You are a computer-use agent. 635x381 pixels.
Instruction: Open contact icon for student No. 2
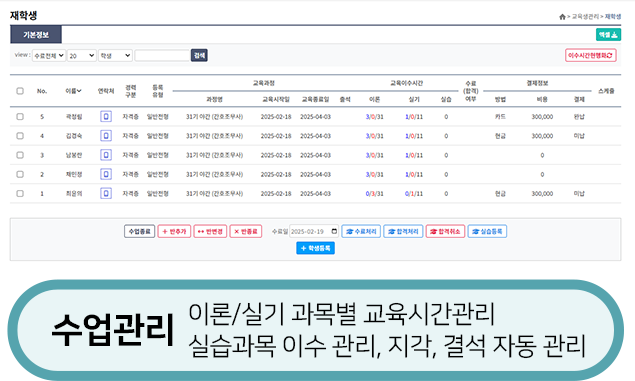point(106,174)
